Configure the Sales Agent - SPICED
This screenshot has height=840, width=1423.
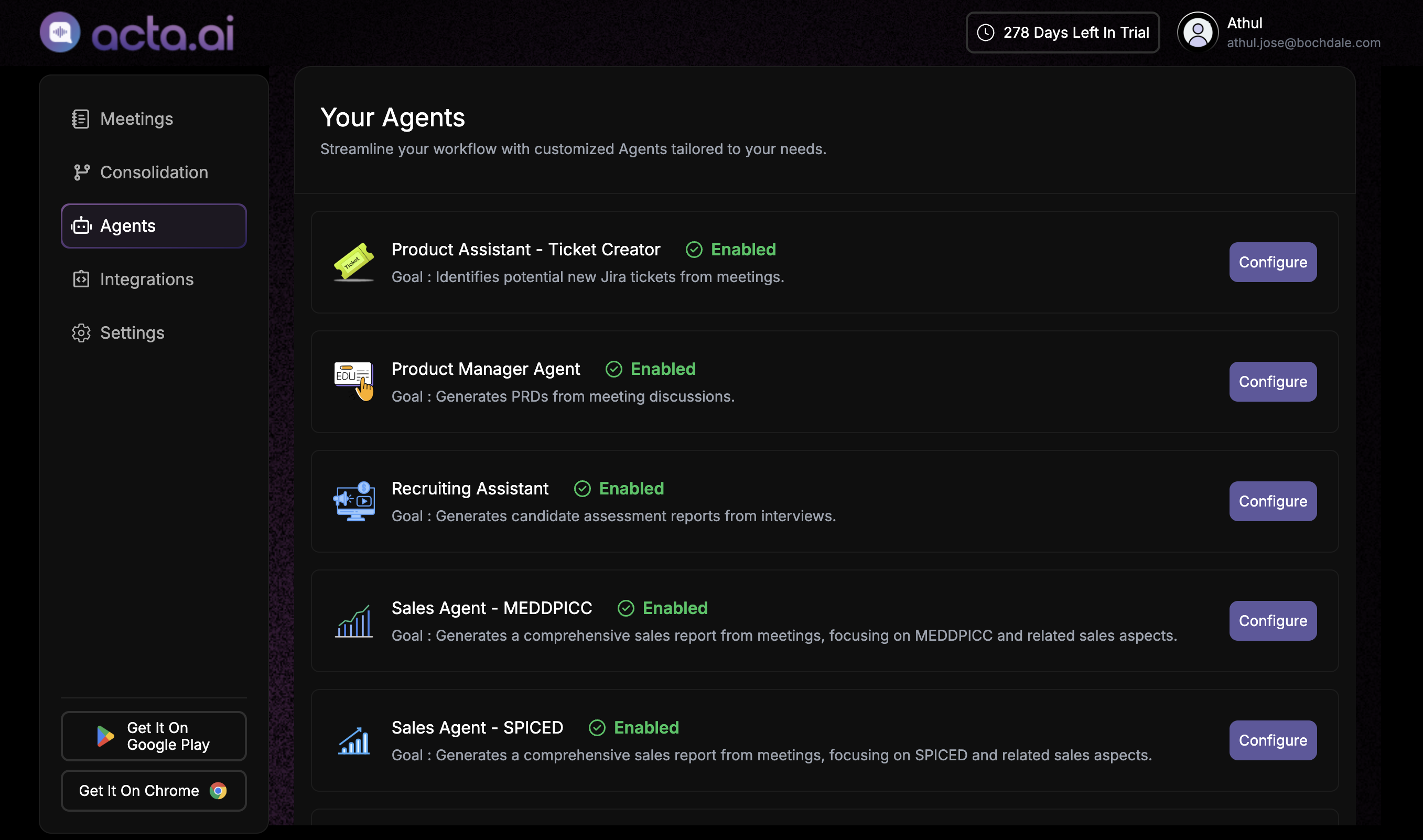coord(1273,740)
